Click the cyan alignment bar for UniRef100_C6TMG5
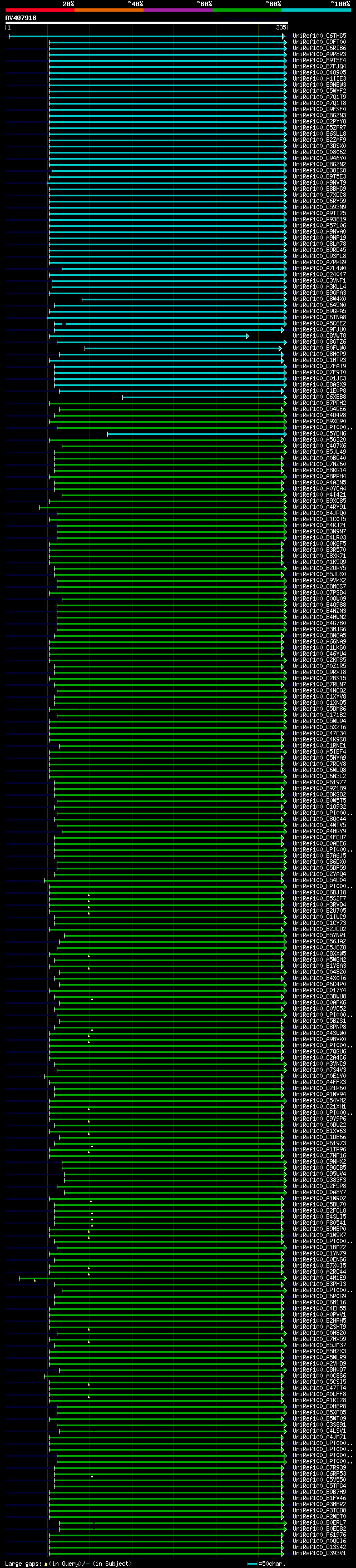 click(147, 37)
